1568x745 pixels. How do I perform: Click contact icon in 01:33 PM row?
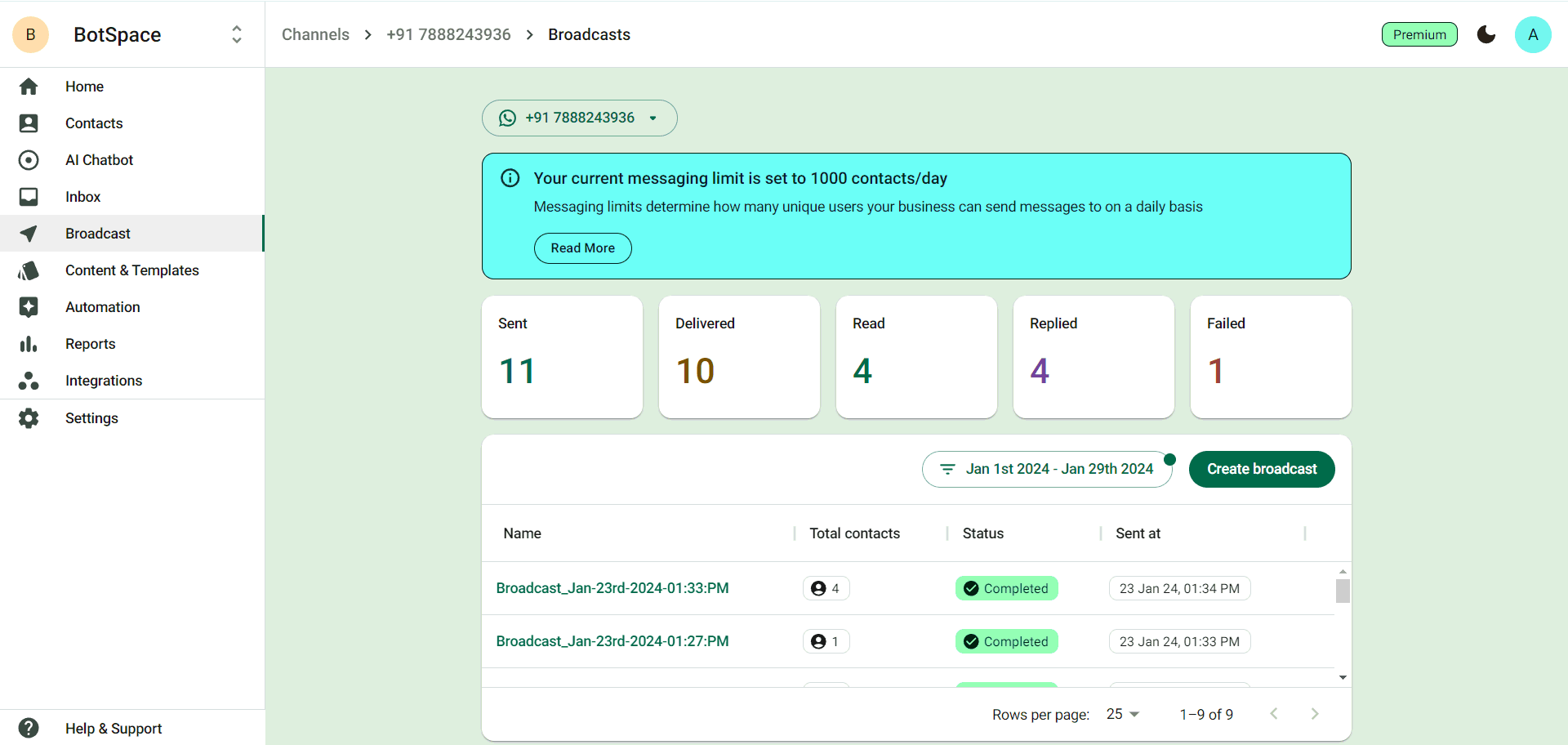pyautogui.click(x=818, y=588)
